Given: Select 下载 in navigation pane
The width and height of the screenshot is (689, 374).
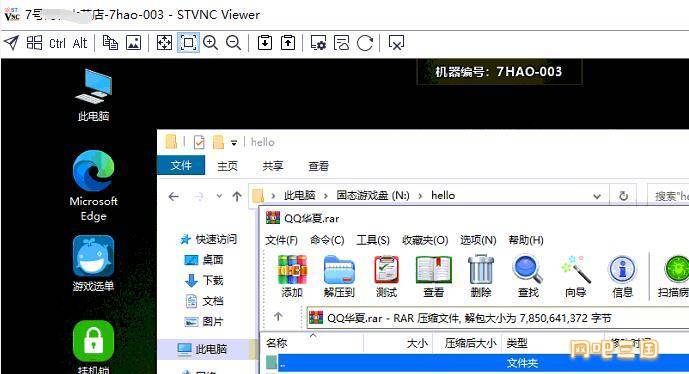Looking at the screenshot, I should [x=204, y=280].
